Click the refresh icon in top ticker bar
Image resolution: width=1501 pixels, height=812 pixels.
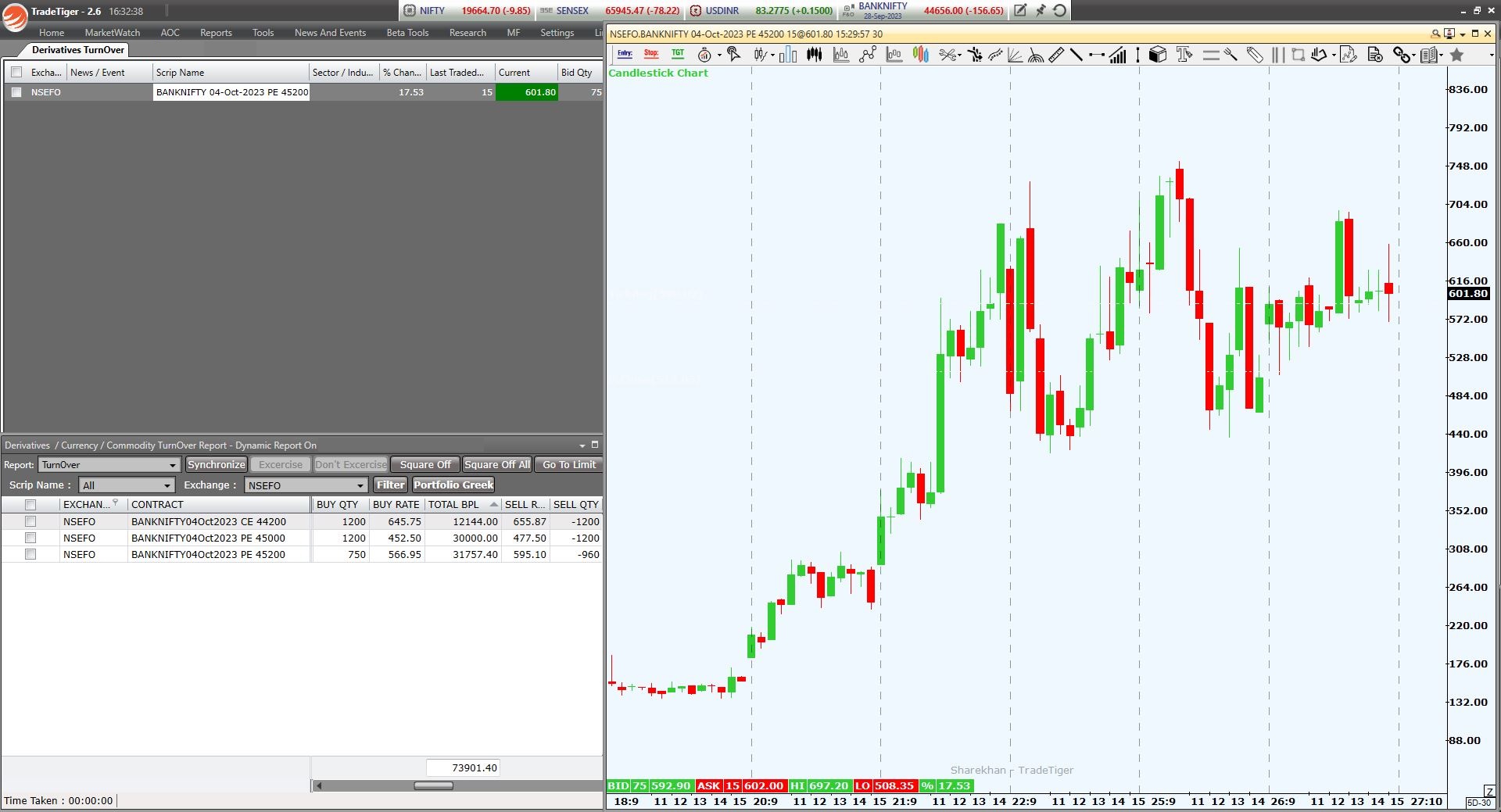pos(1059,10)
